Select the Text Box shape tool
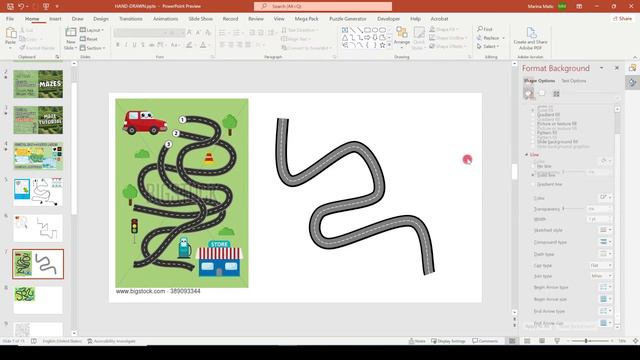 coord(345,30)
